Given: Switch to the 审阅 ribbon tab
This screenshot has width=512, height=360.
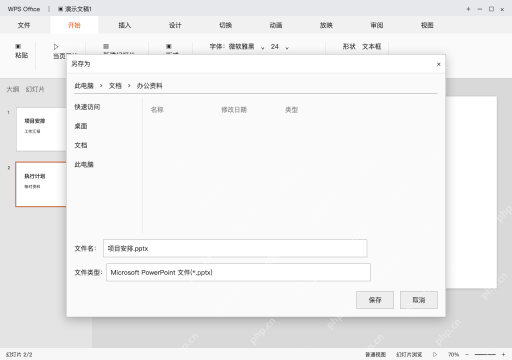Looking at the screenshot, I should click(x=377, y=25).
